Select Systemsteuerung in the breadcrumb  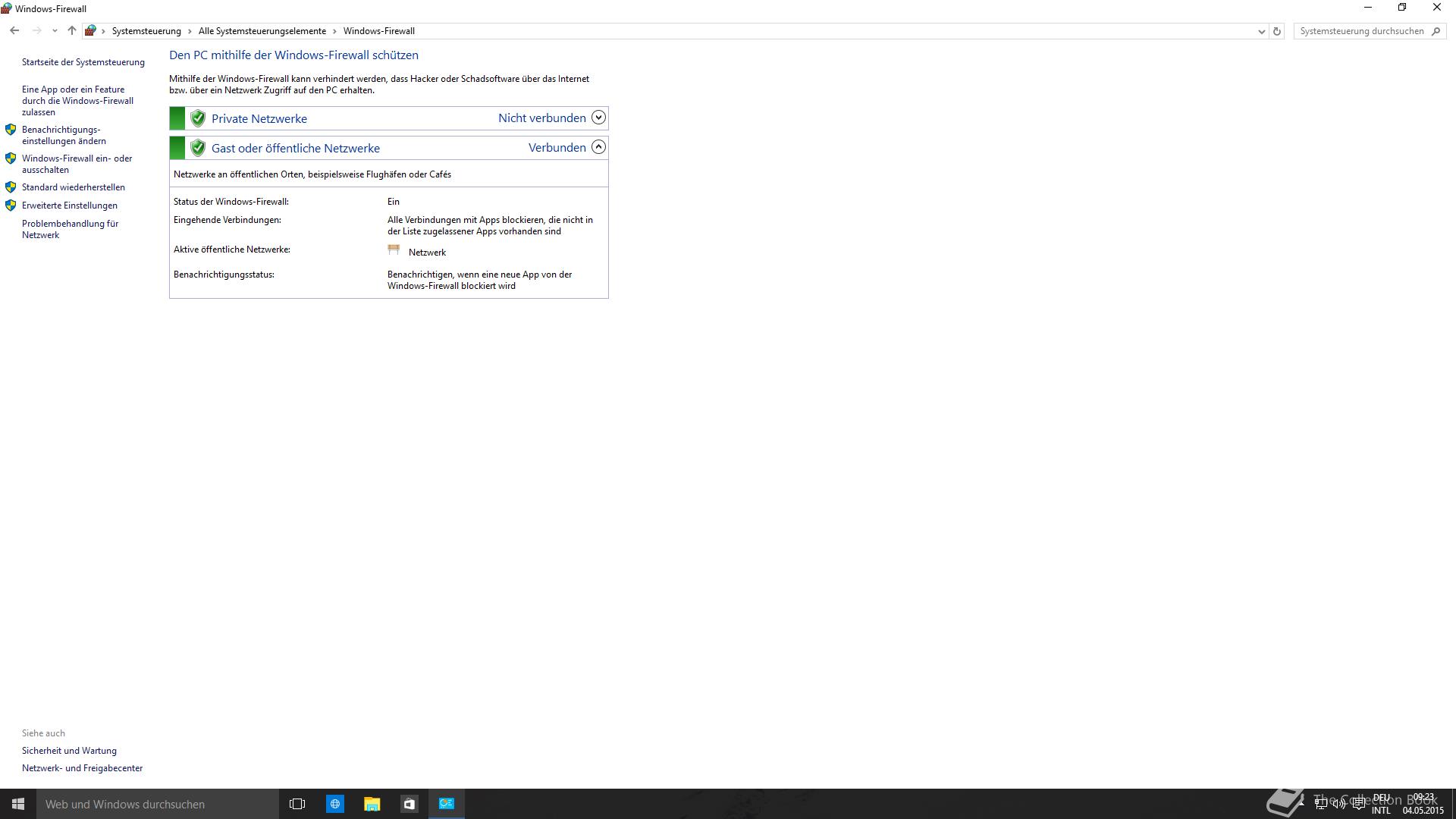coord(146,31)
